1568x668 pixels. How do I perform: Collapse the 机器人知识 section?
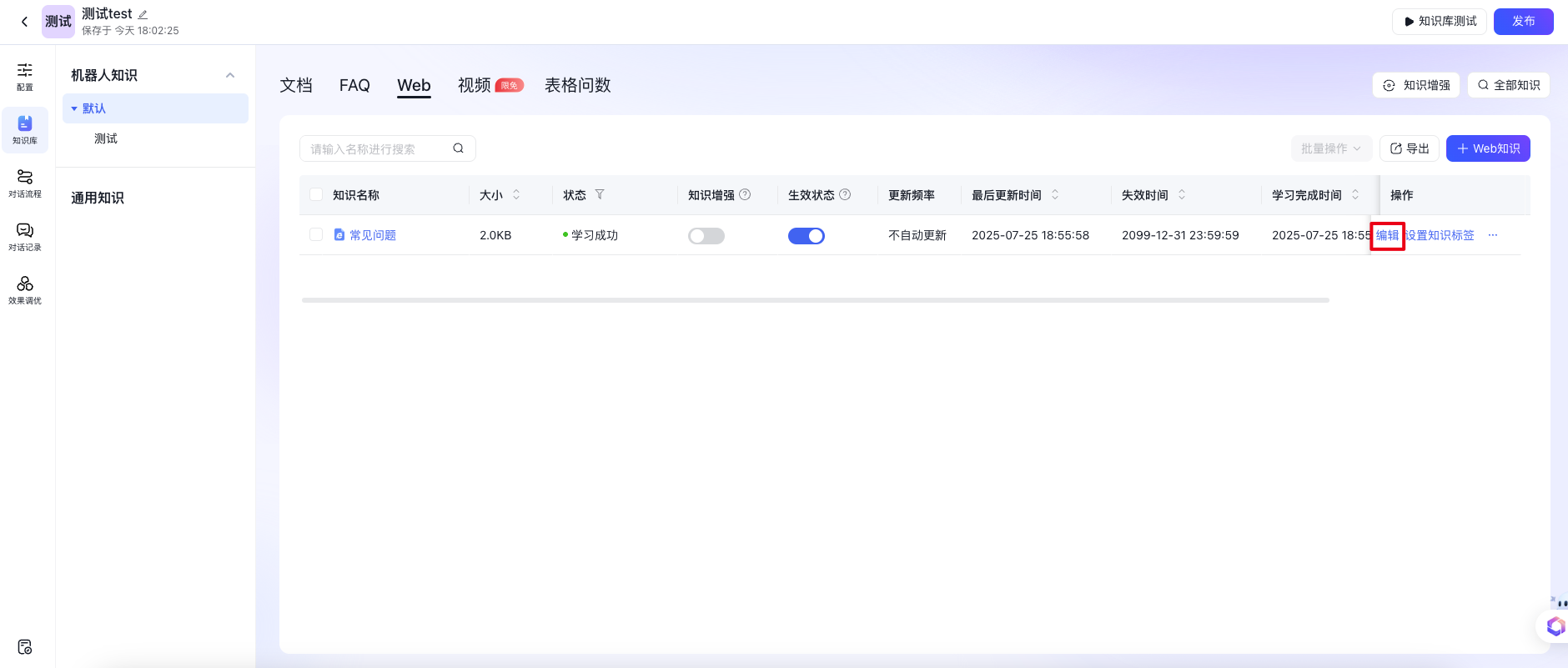click(x=230, y=75)
